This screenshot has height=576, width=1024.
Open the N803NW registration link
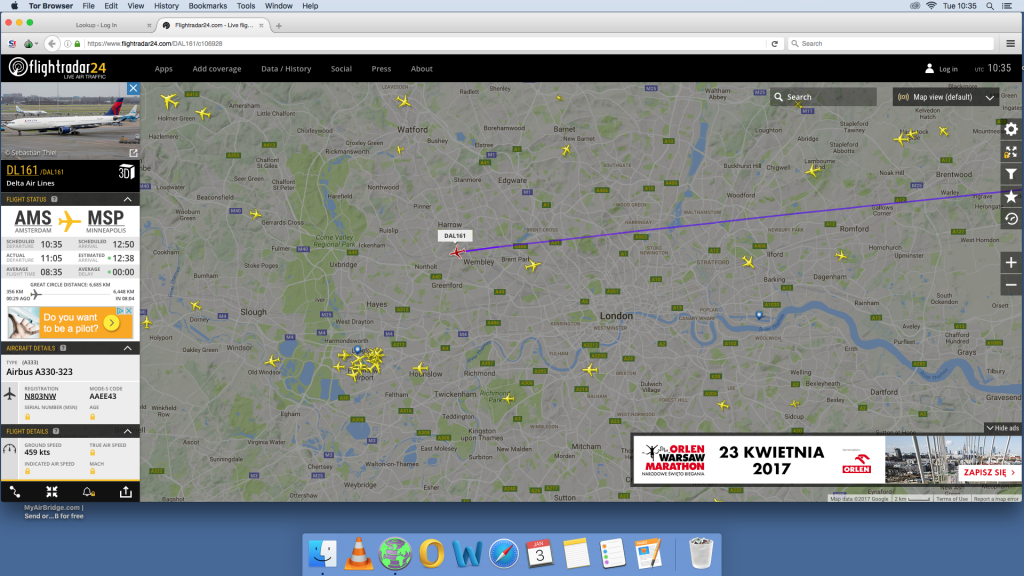[40, 396]
